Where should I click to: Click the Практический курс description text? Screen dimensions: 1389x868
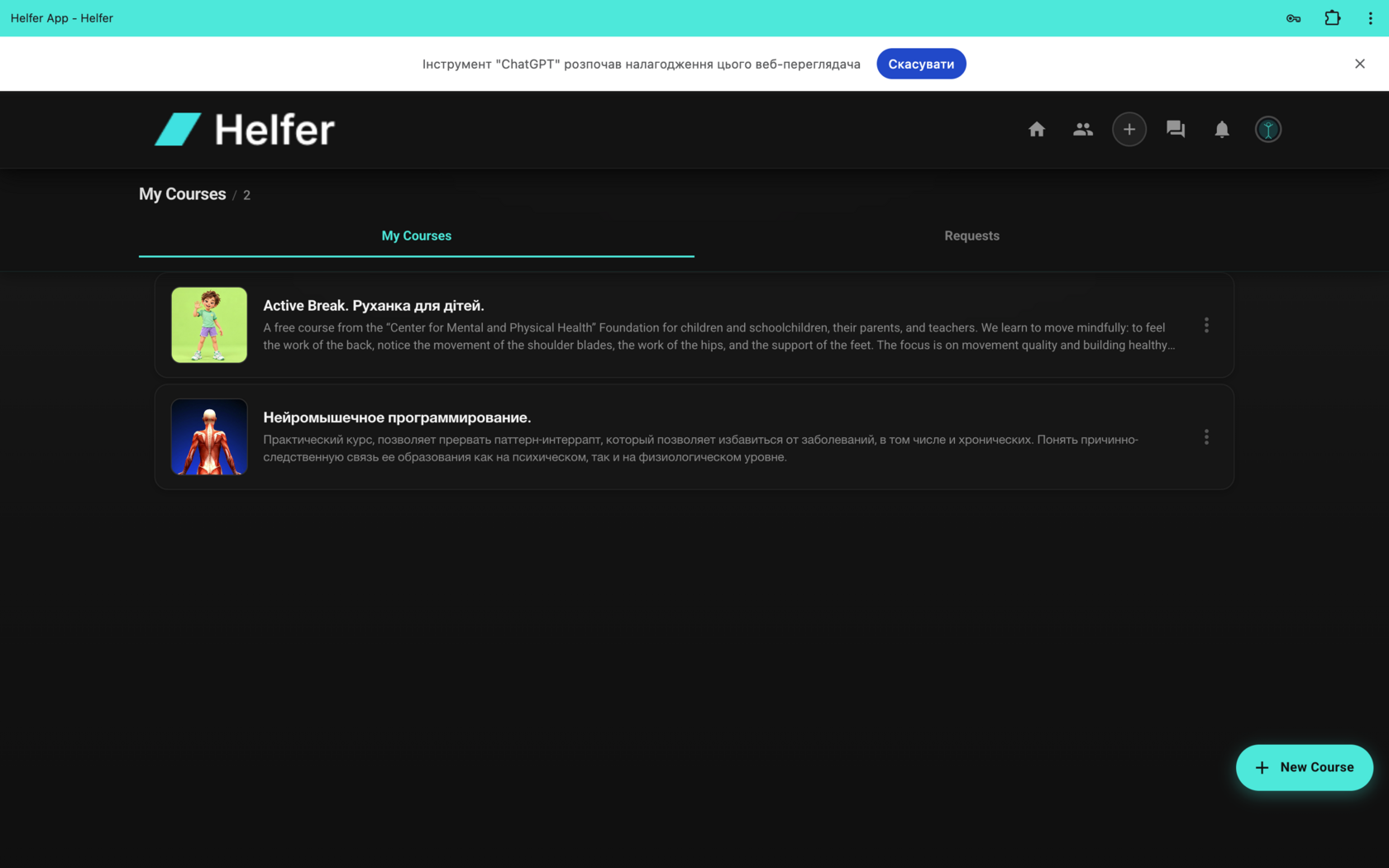point(701,448)
